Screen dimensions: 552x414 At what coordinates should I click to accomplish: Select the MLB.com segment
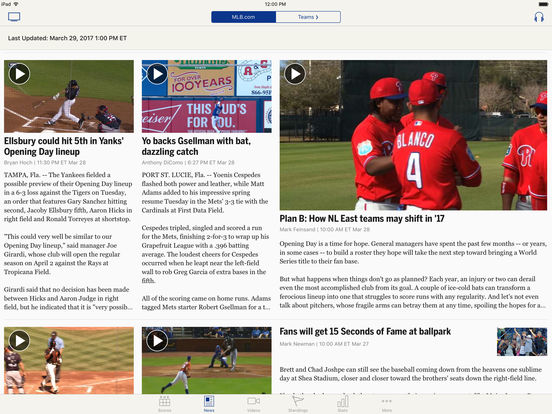(243, 17)
